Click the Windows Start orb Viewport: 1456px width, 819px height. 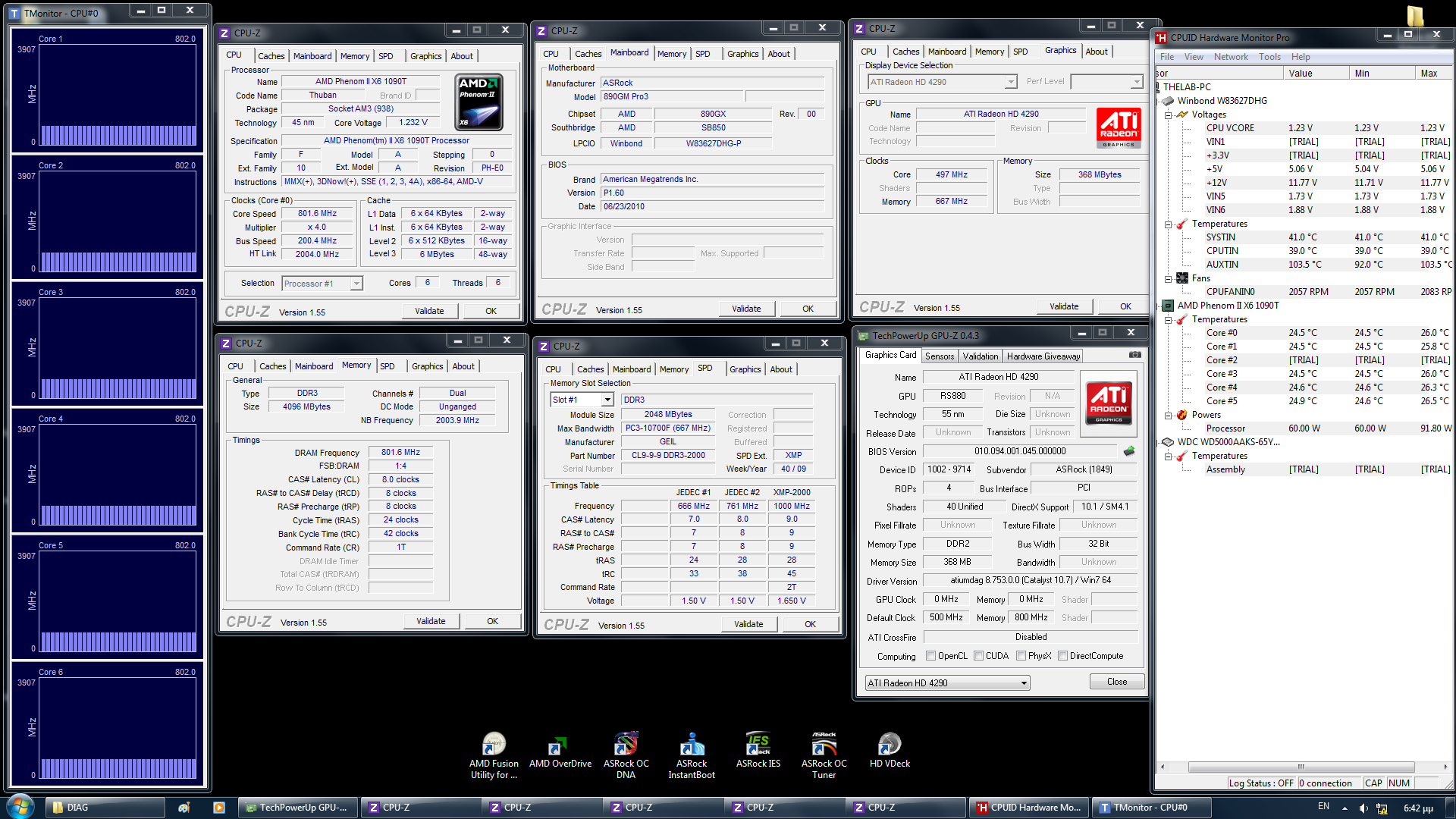point(20,806)
